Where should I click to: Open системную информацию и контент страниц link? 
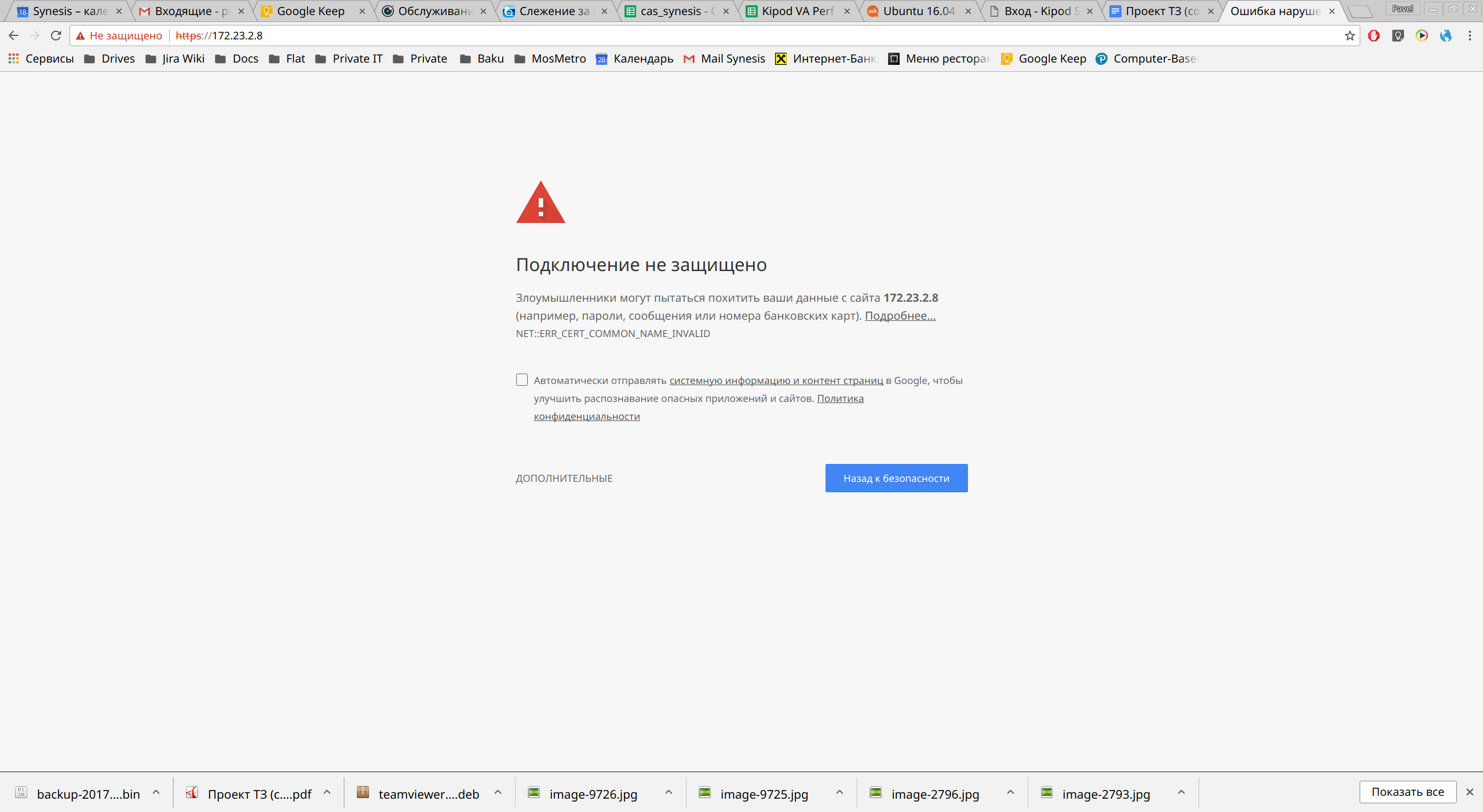[776, 381]
